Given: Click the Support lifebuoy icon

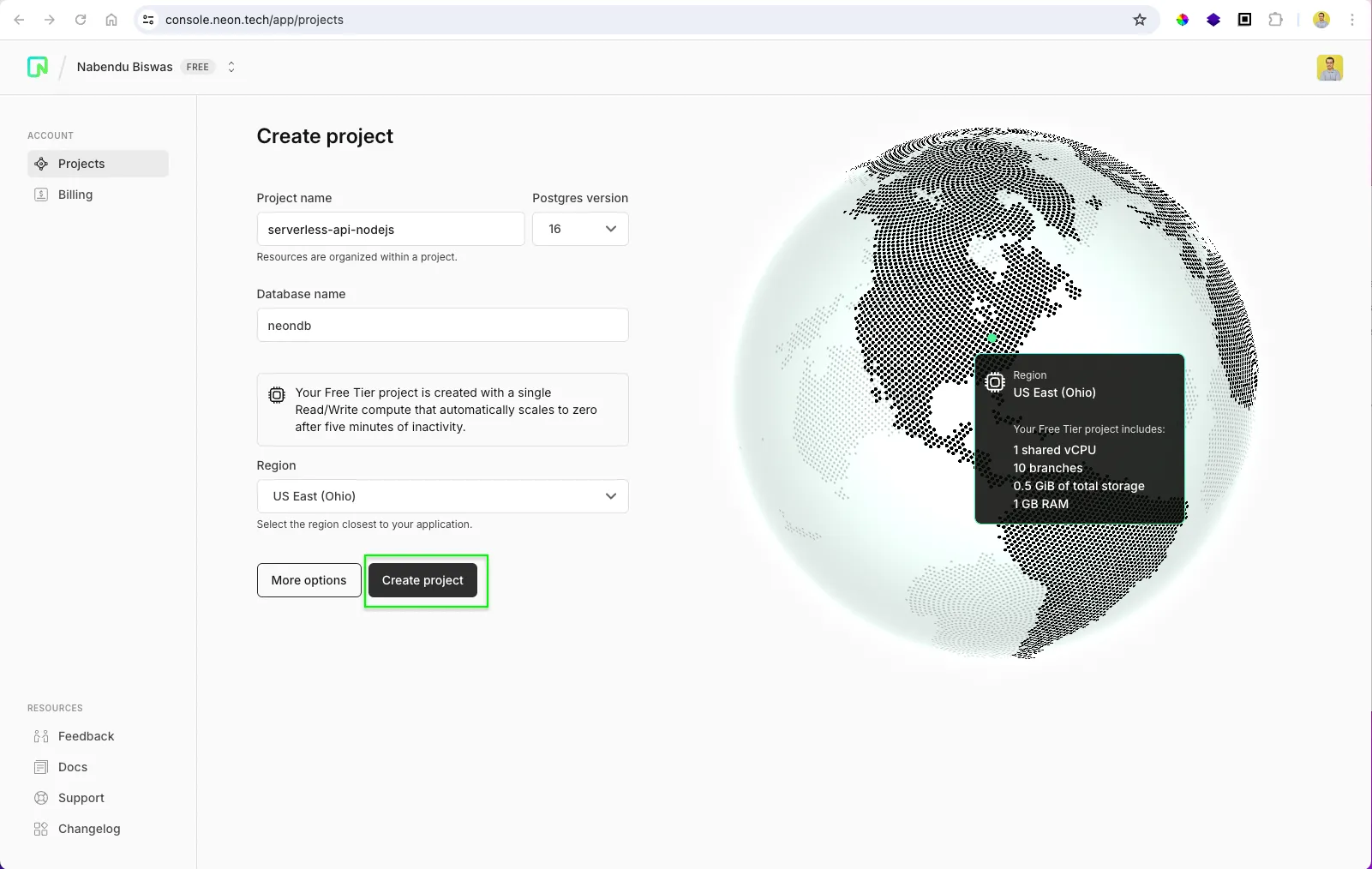Looking at the screenshot, I should tap(41, 798).
